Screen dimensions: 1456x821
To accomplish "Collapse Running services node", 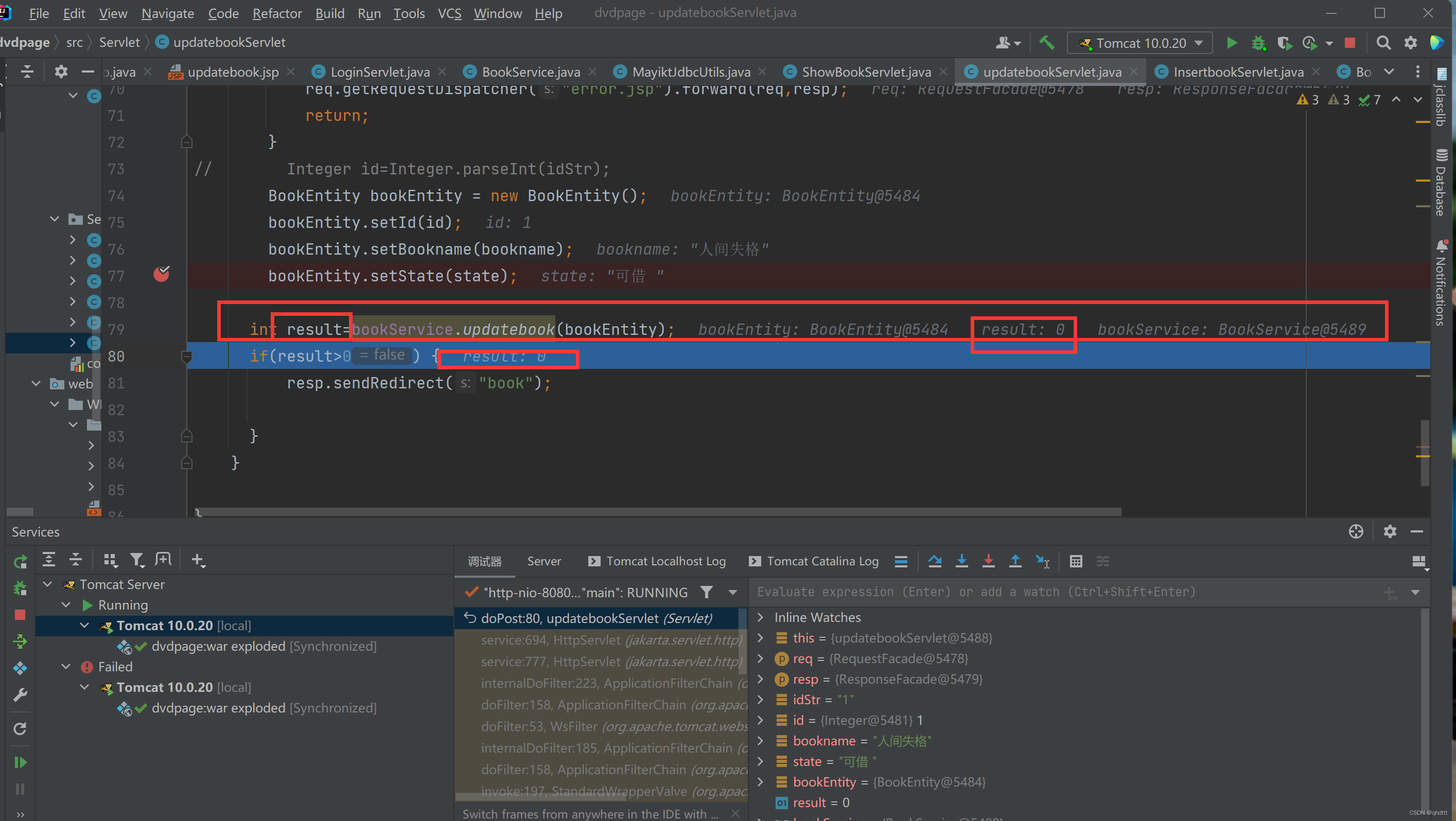I will point(66,604).
